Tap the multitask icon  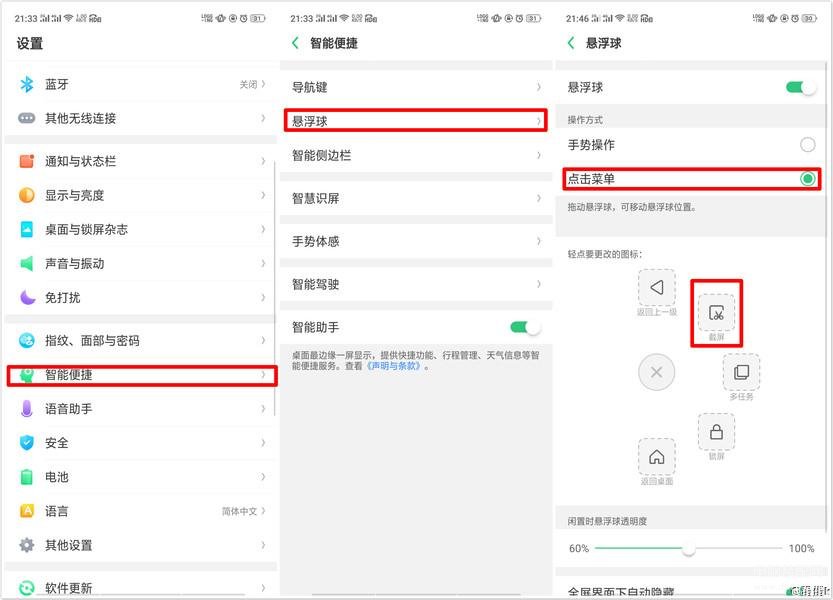coord(741,372)
